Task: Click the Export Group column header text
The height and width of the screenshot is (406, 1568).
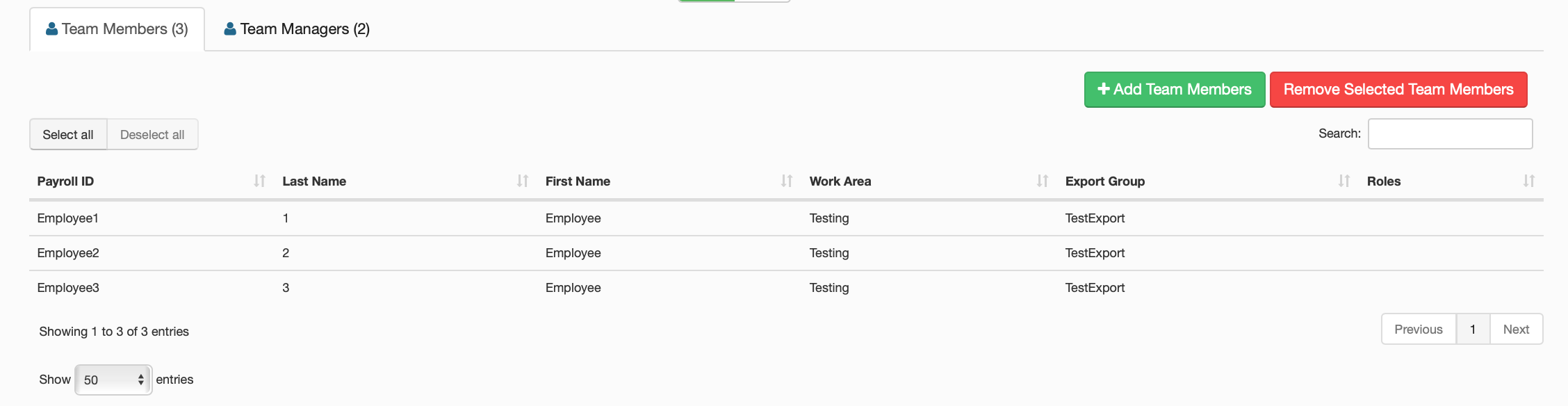Action: click(x=1105, y=181)
